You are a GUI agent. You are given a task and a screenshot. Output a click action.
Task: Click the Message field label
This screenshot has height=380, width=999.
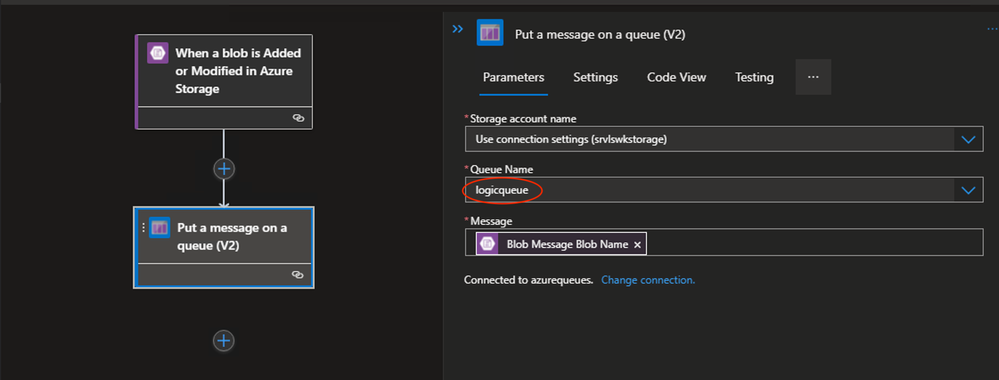click(491, 221)
